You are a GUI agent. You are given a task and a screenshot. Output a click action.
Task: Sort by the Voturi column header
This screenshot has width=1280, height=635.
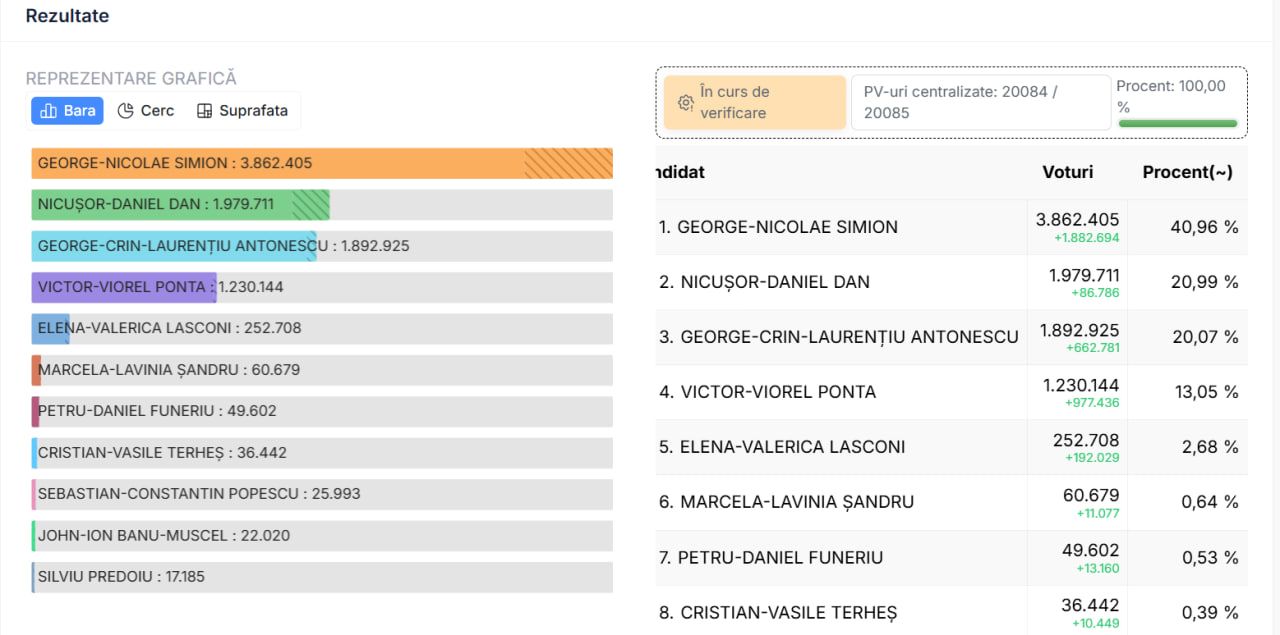(x=1067, y=172)
